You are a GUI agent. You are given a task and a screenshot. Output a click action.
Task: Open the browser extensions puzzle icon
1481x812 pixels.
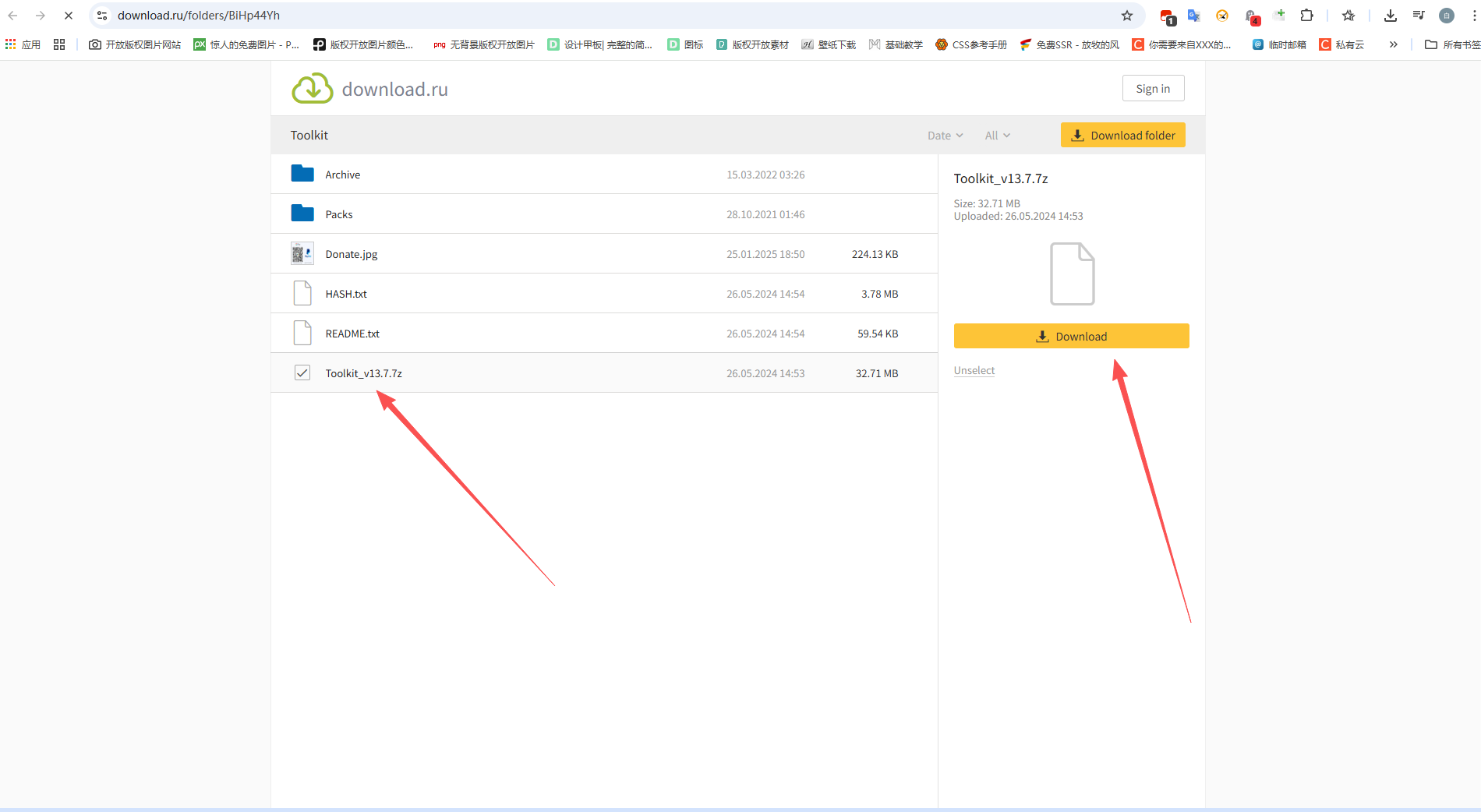[1307, 16]
